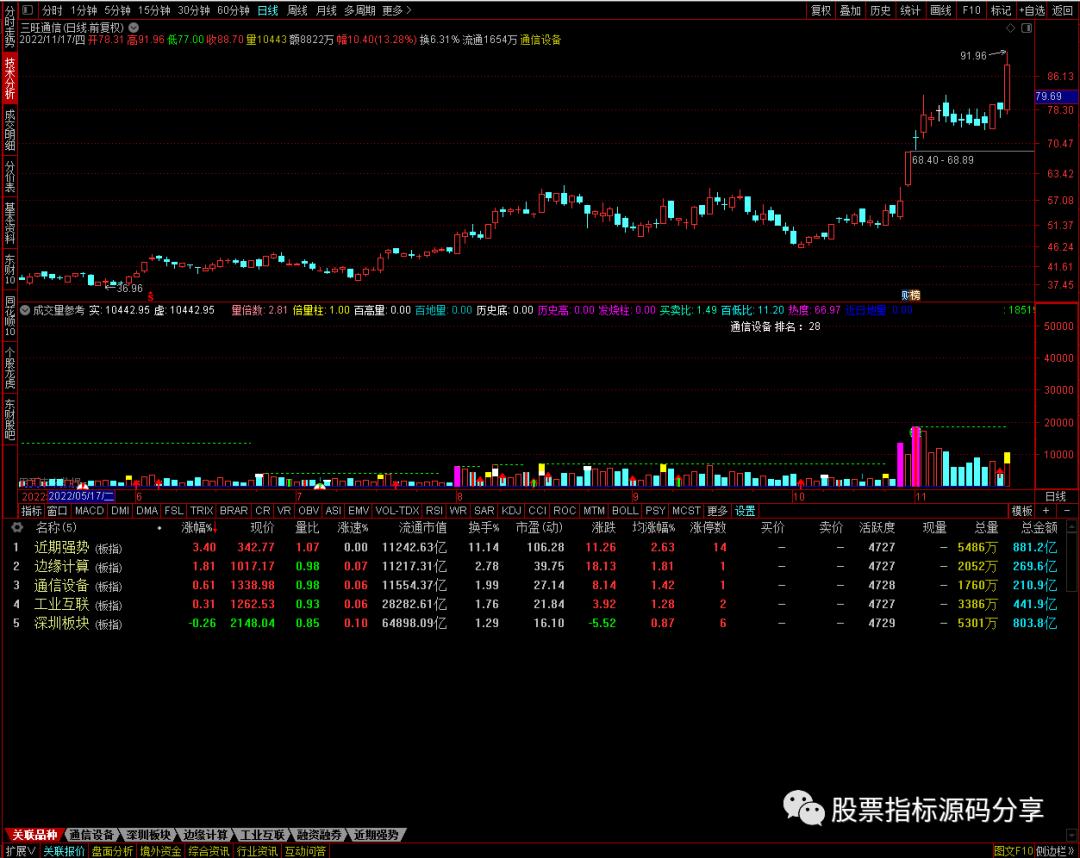Open the 统计 statistics tool
The width and height of the screenshot is (1080, 858).
[911, 10]
